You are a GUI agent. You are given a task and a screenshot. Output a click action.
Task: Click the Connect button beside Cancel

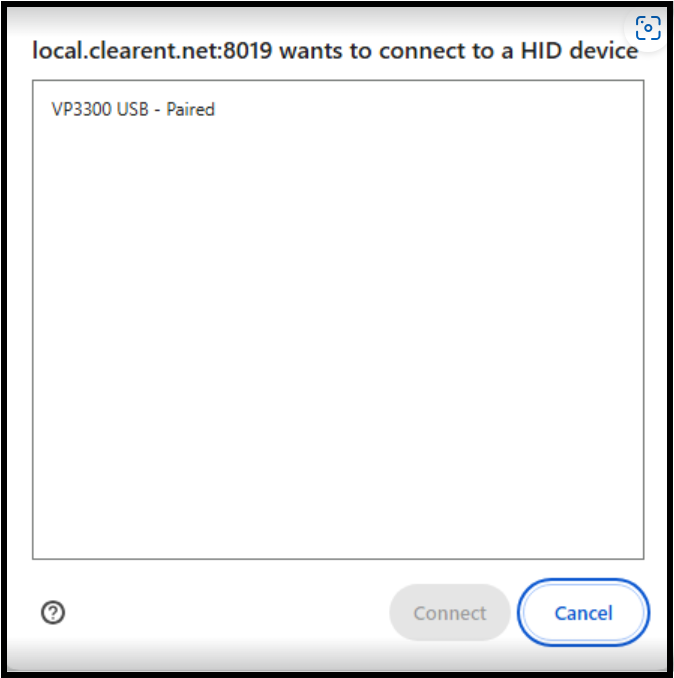coord(450,612)
